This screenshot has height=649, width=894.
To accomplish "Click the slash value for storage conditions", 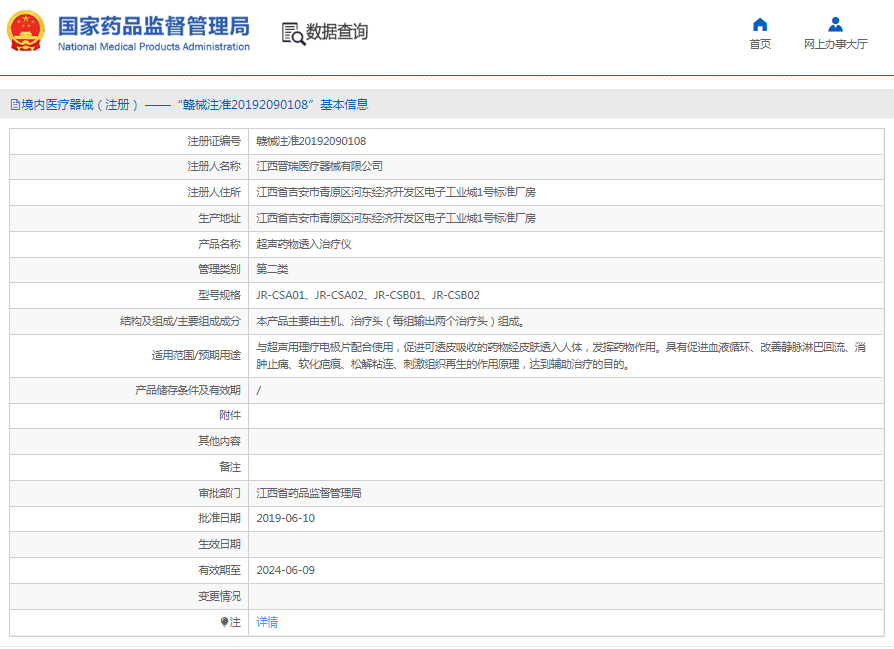I will [259, 390].
